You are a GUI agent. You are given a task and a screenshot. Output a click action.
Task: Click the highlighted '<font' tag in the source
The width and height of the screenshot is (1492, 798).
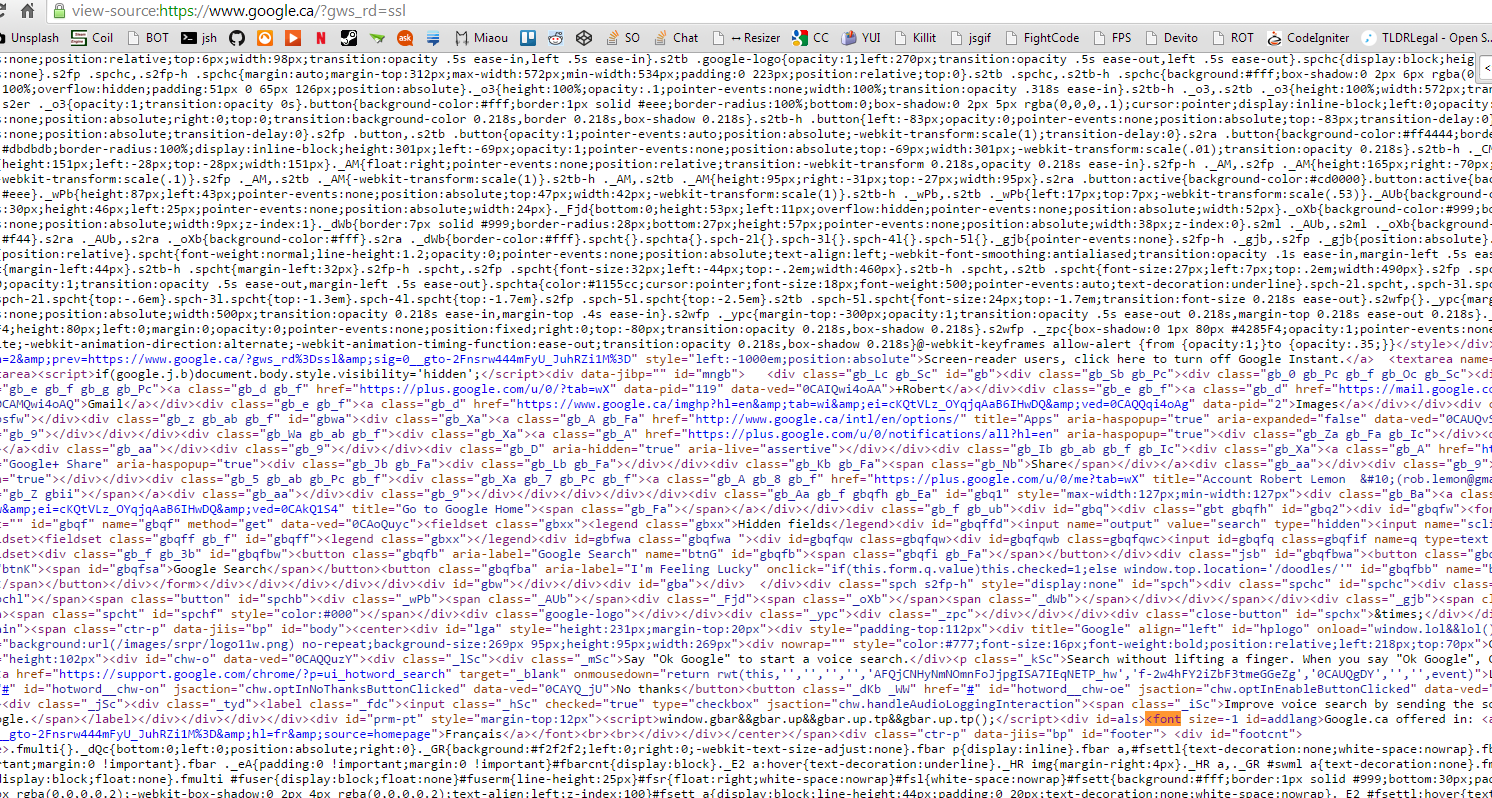tap(1163, 718)
